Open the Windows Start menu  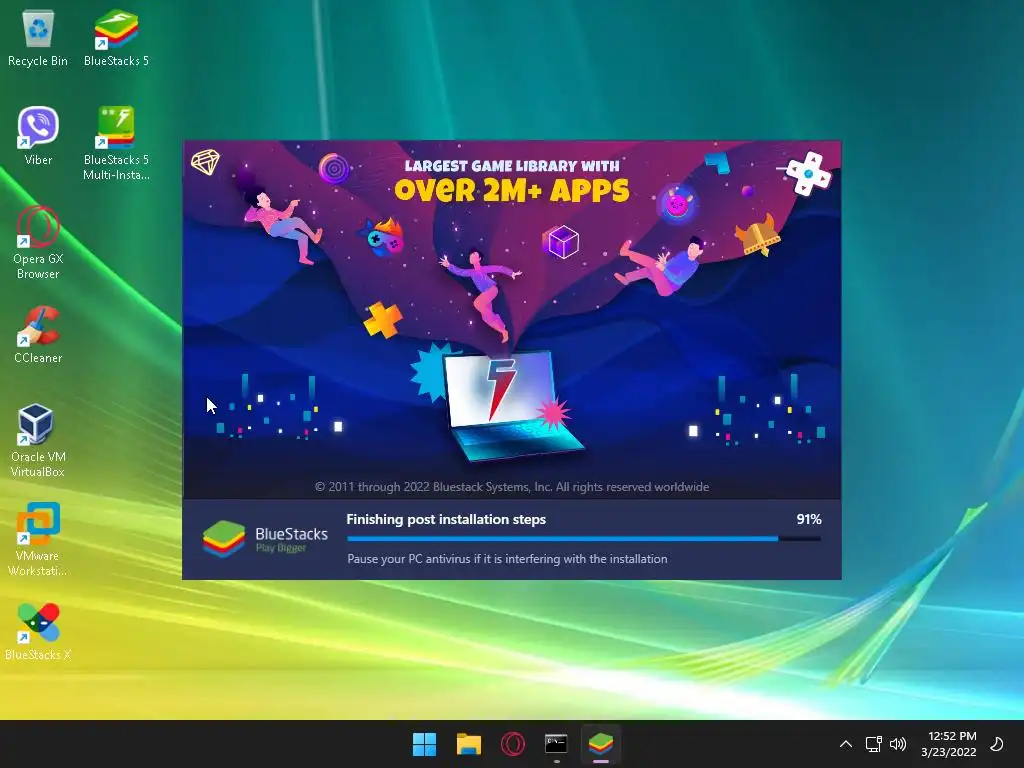(x=424, y=744)
